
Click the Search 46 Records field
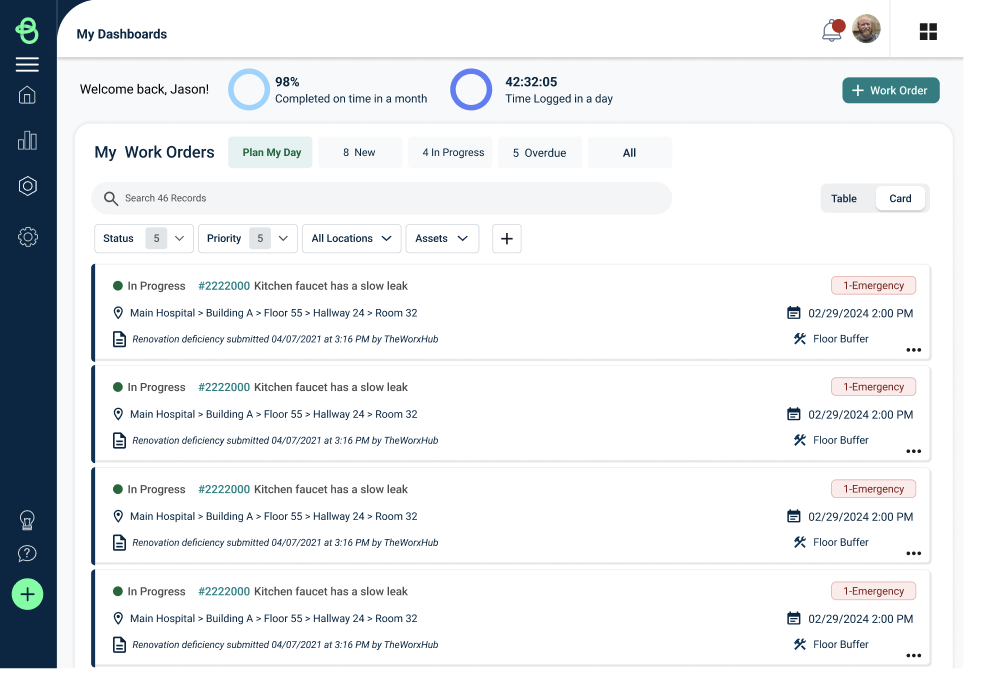tap(382, 198)
